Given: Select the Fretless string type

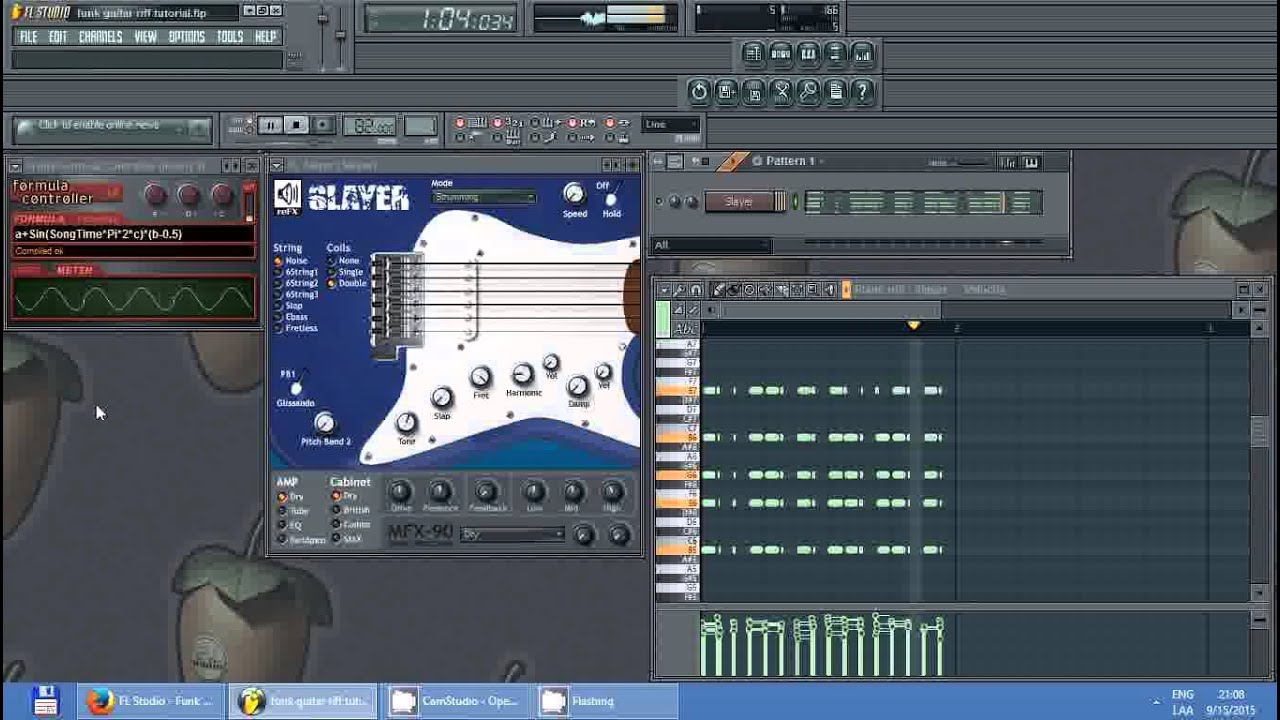Looking at the screenshot, I should pos(297,328).
